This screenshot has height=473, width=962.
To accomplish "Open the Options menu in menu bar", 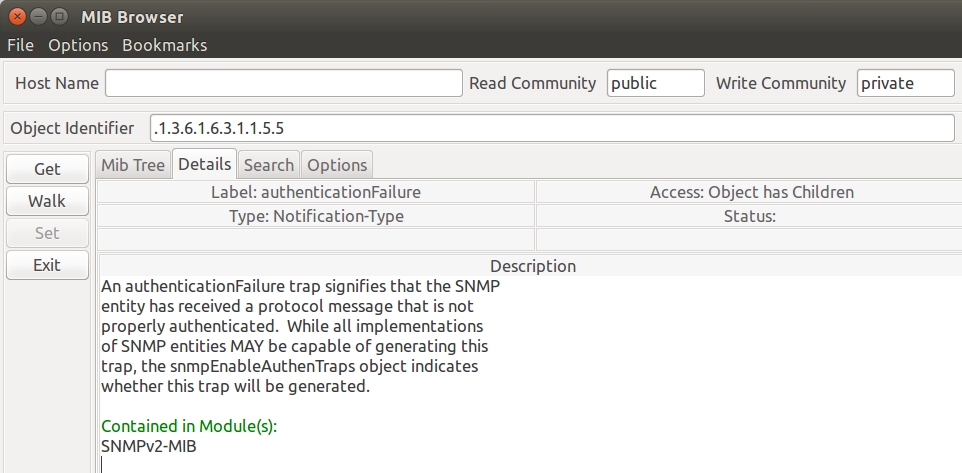I will pyautogui.click(x=78, y=45).
